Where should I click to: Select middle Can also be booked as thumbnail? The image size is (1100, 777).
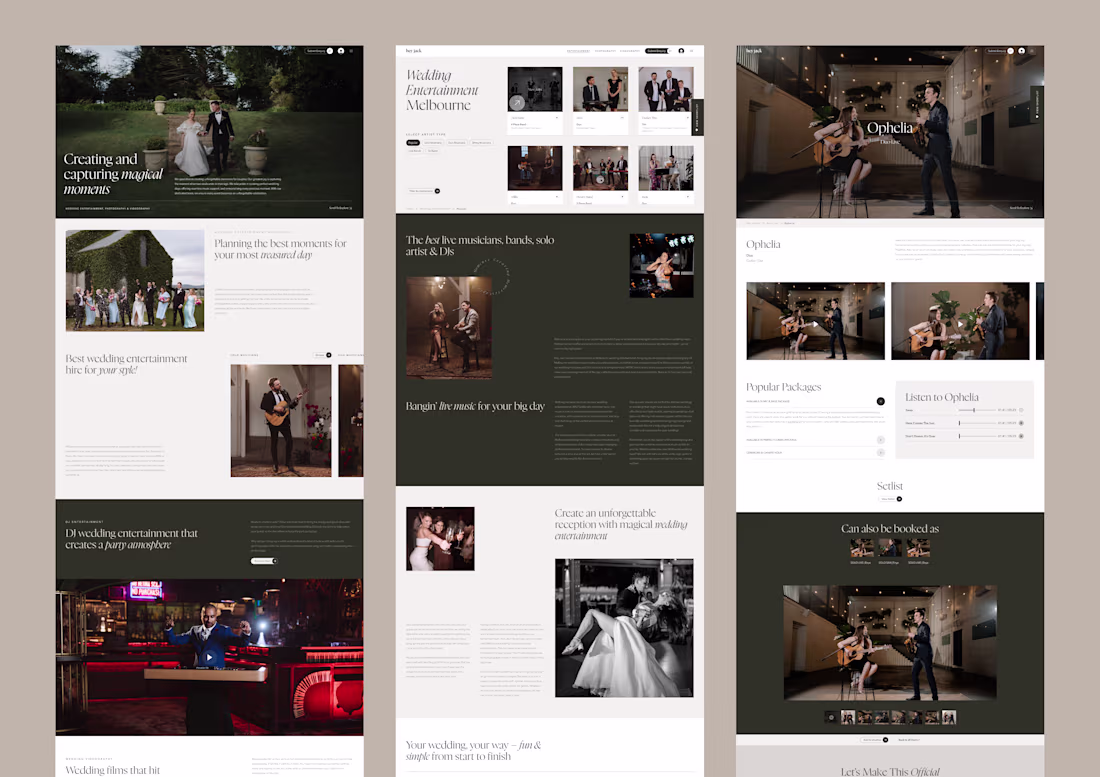(x=890, y=548)
